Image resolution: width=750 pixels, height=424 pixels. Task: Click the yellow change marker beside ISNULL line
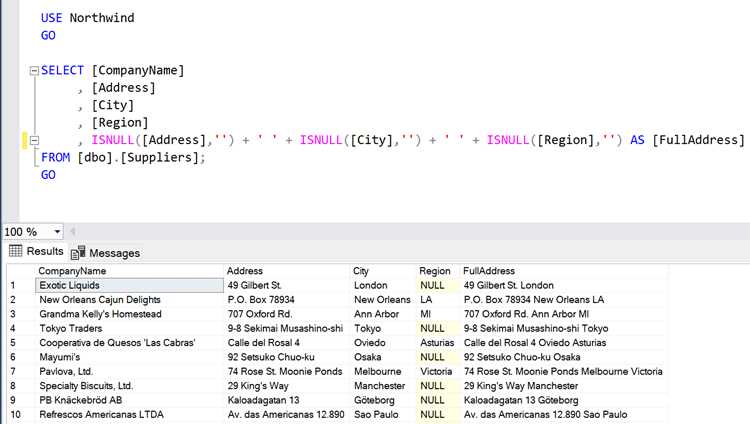tap(25, 140)
